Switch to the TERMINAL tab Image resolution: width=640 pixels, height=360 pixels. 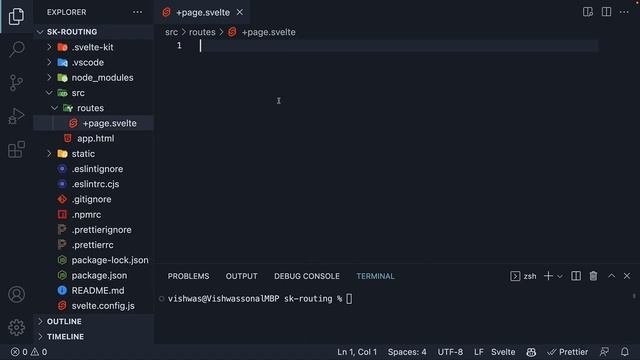[375, 276]
